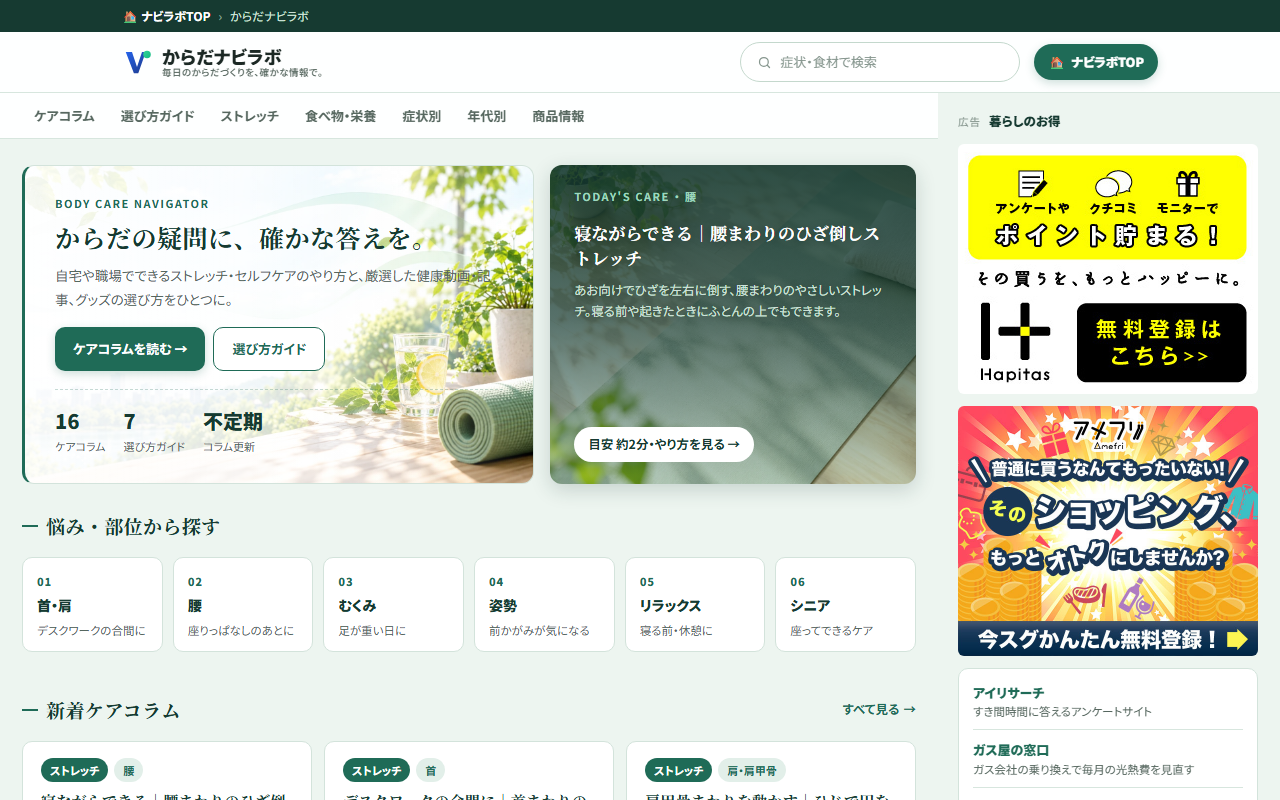Click the Hapitas plus-sign logo
Screen dimensions: 1280x800
pyautogui.click(x=1015, y=331)
